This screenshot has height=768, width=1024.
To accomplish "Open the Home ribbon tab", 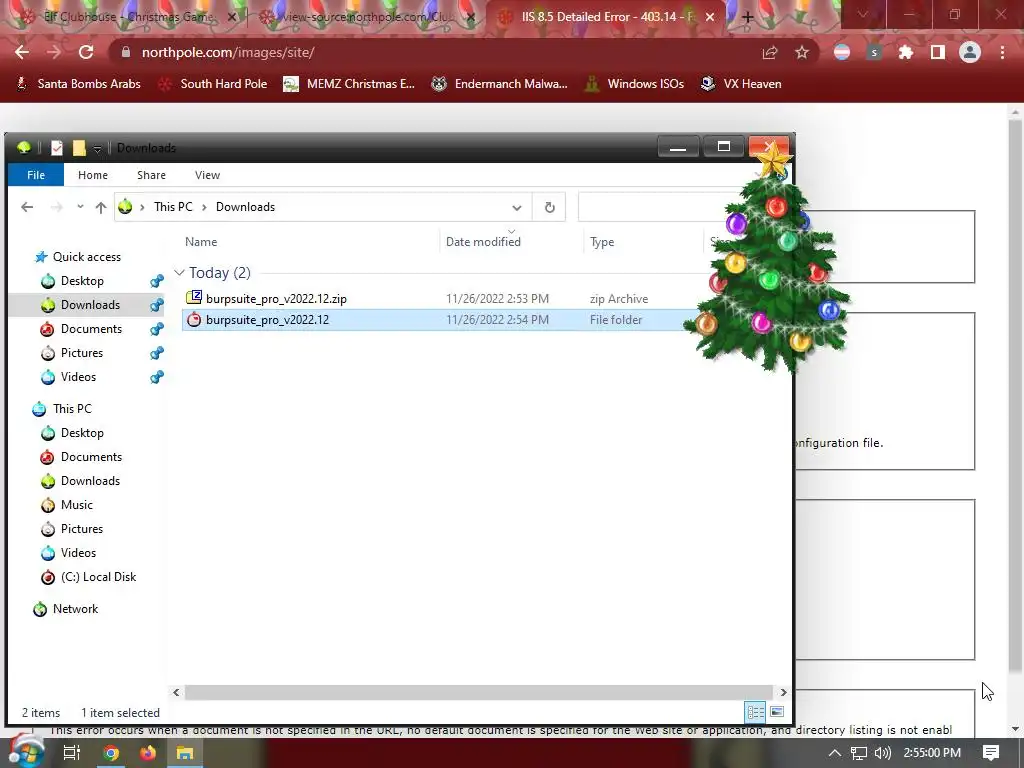I will [x=93, y=175].
